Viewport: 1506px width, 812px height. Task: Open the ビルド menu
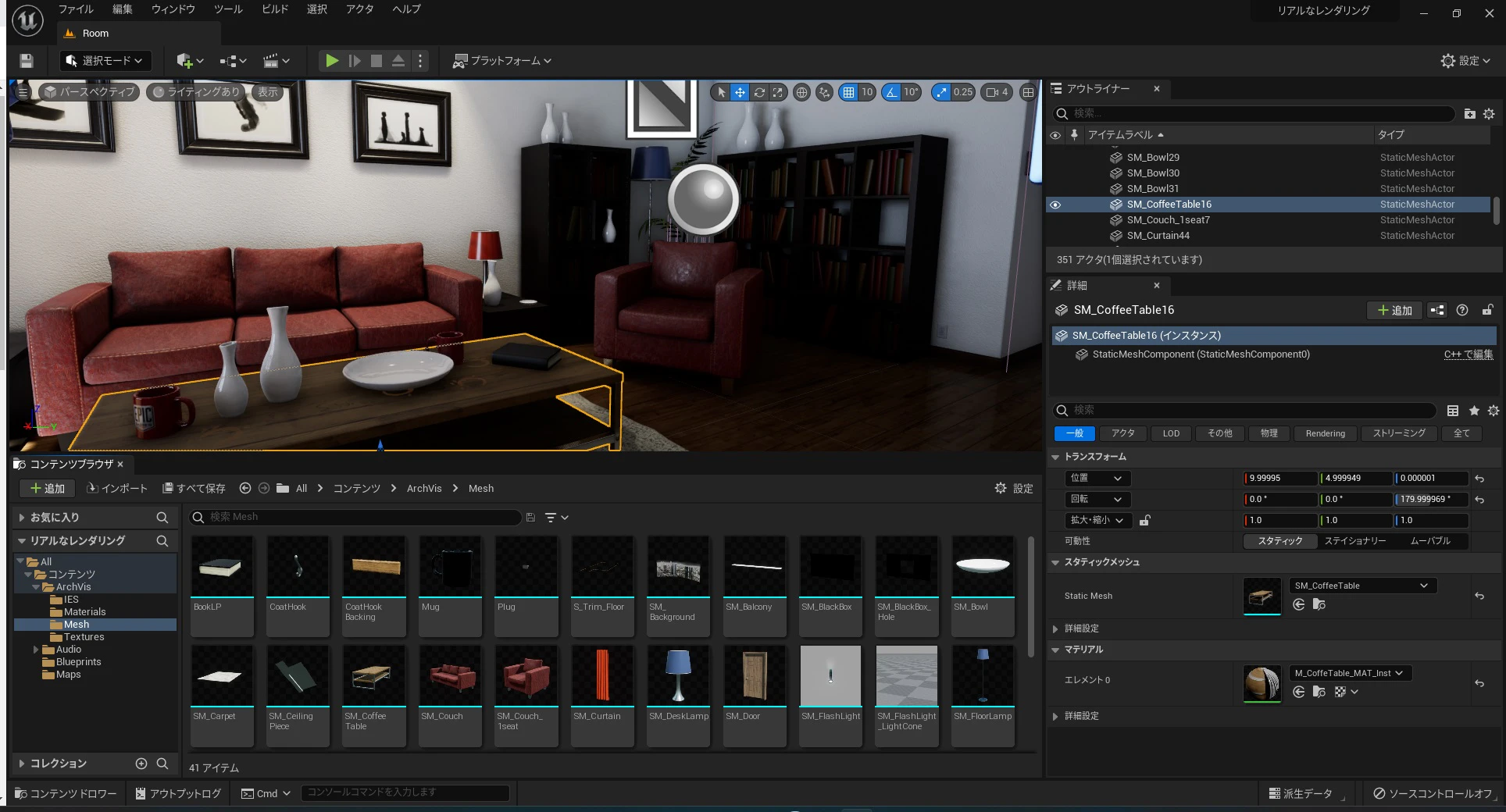click(274, 9)
